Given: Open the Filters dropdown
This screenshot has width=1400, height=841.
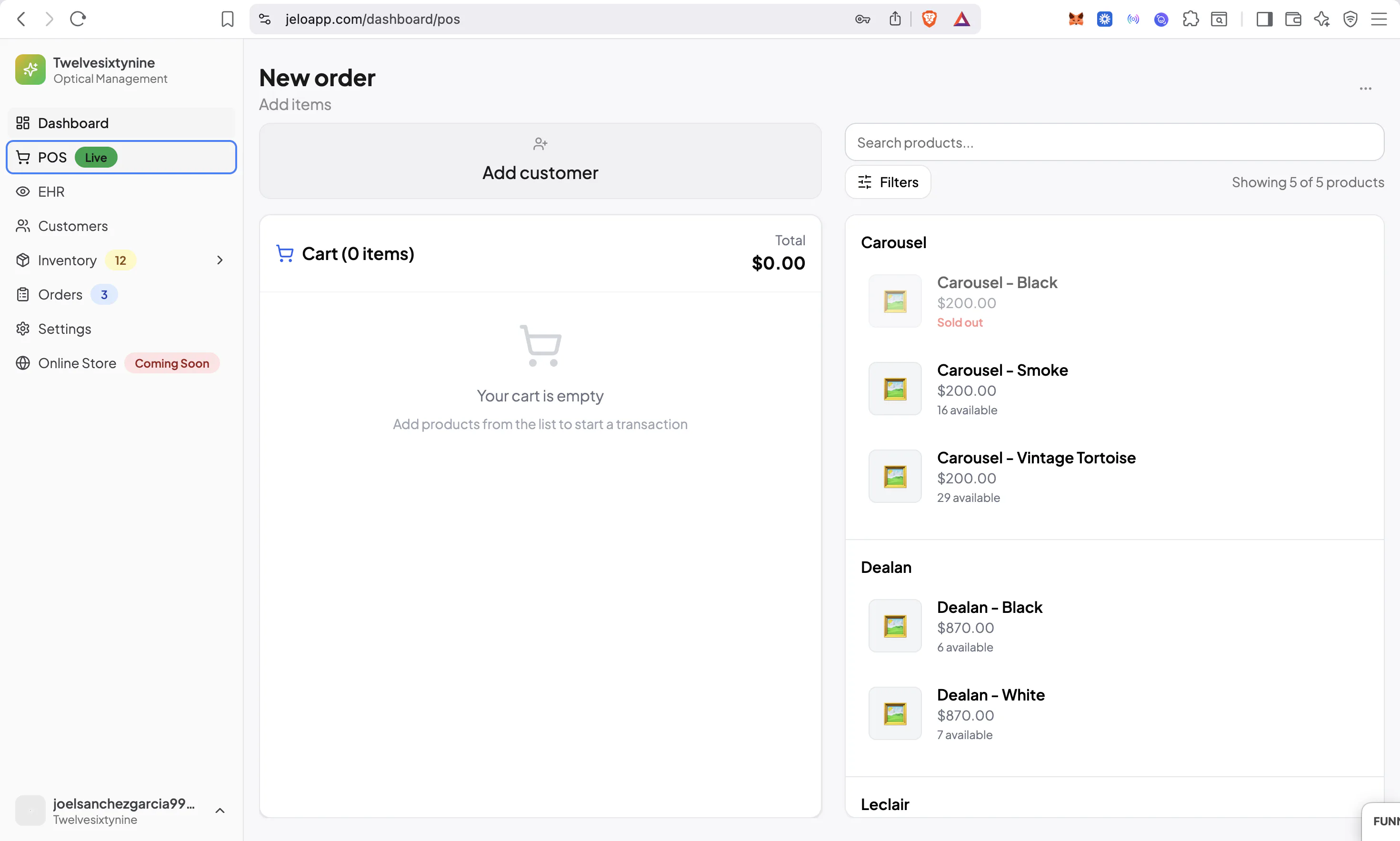Looking at the screenshot, I should (x=887, y=182).
